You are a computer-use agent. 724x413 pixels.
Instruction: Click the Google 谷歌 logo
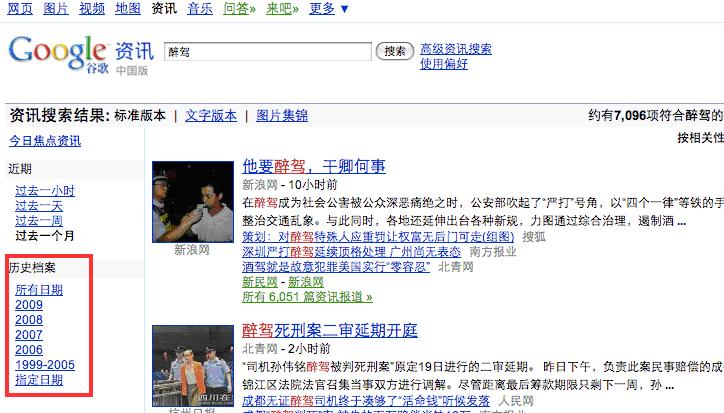coord(58,54)
